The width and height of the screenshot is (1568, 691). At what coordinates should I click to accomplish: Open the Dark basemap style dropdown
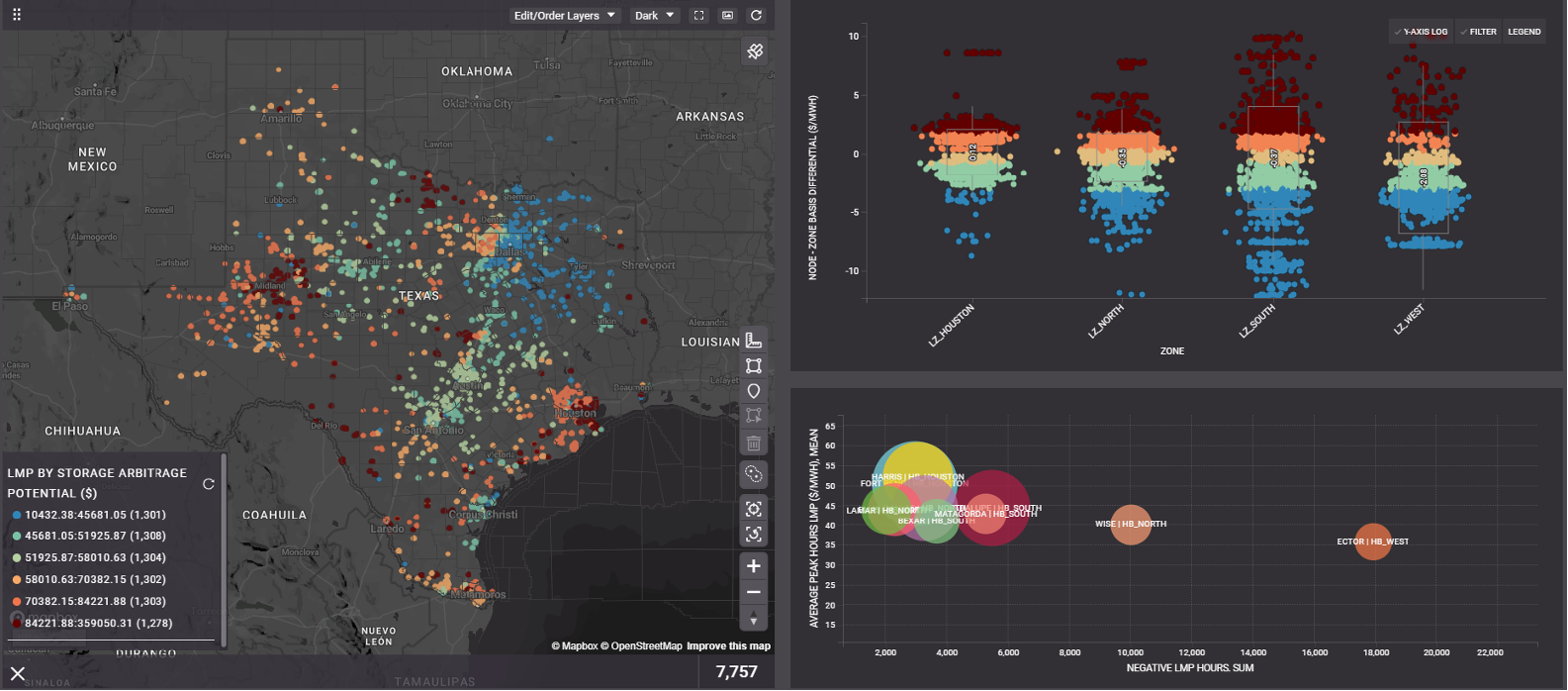pos(654,16)
